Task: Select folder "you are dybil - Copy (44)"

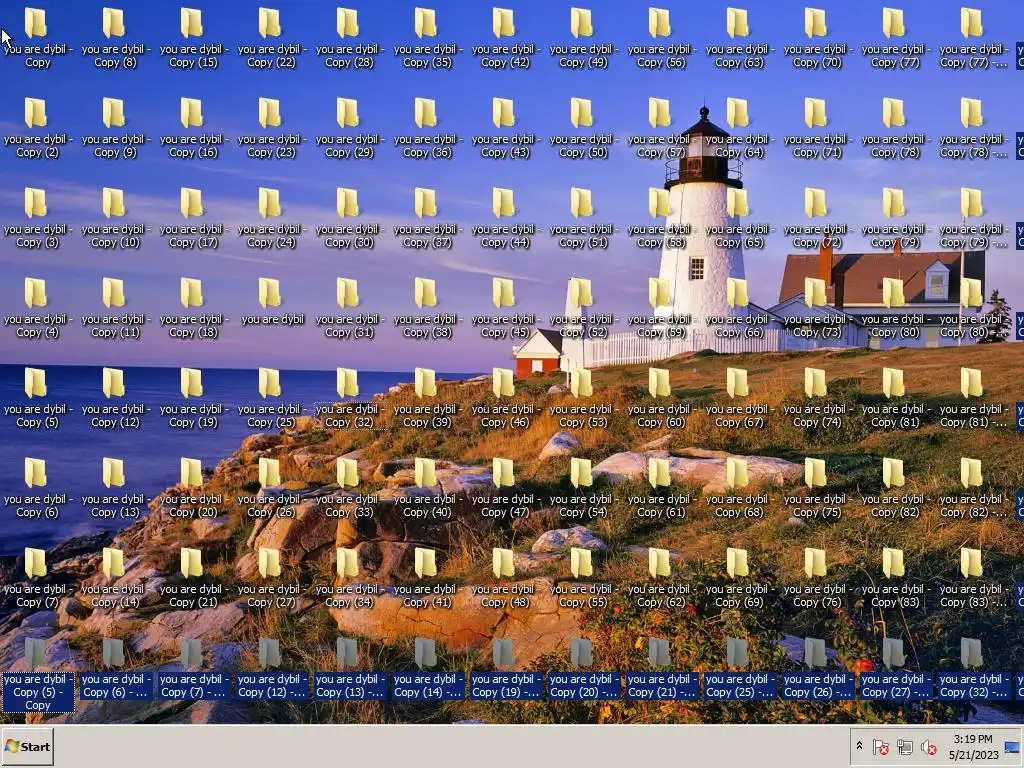Action: (504, 219)
